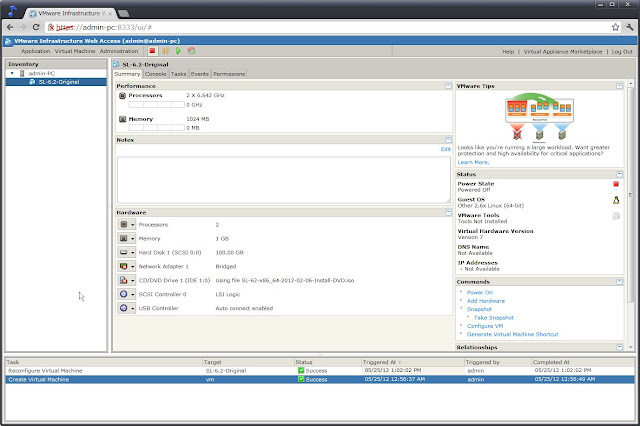
Task: Collapse the Hardware panel
Action: [448, 213]
